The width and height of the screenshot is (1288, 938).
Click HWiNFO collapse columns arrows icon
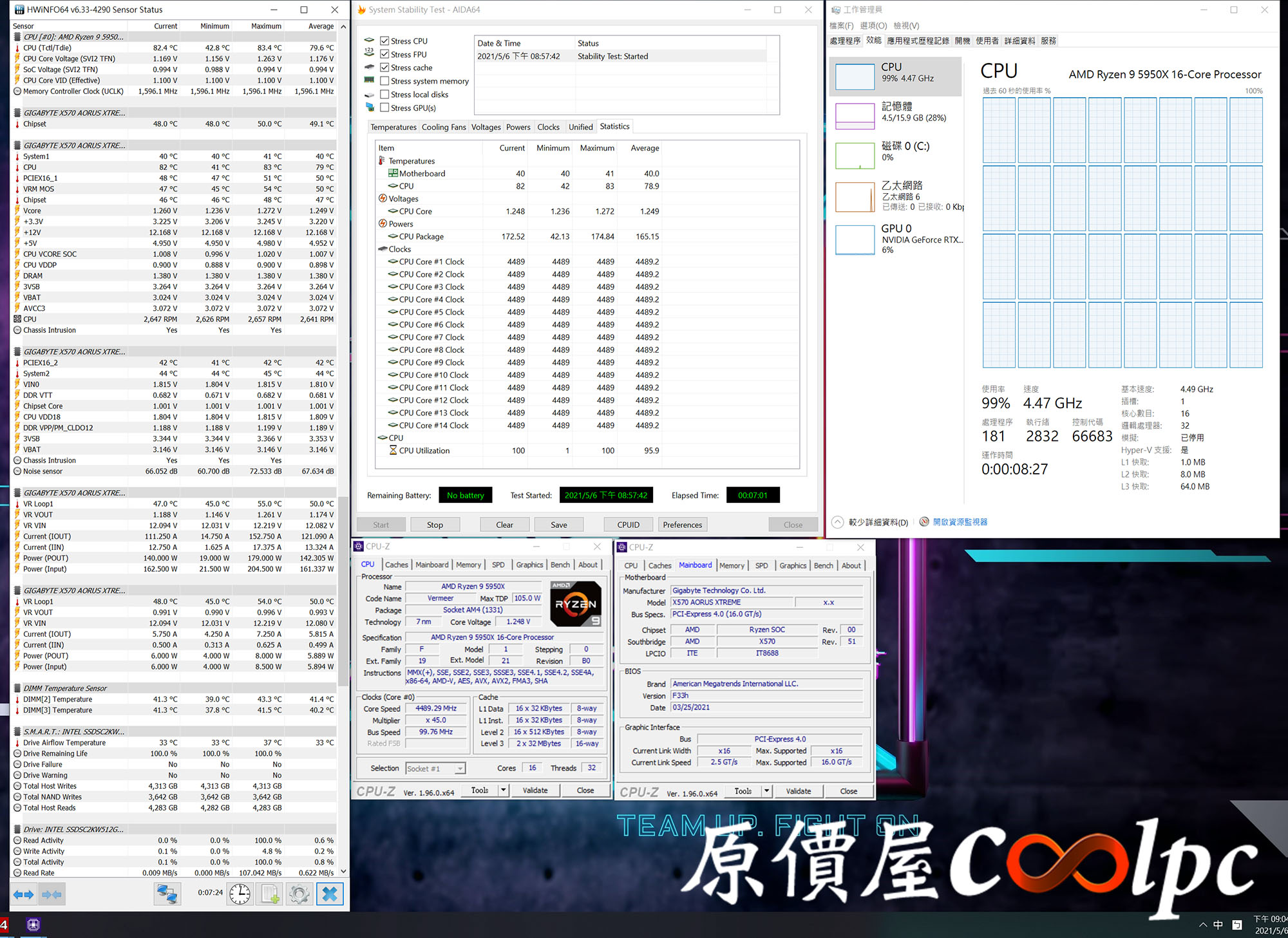tap(52, 894)
